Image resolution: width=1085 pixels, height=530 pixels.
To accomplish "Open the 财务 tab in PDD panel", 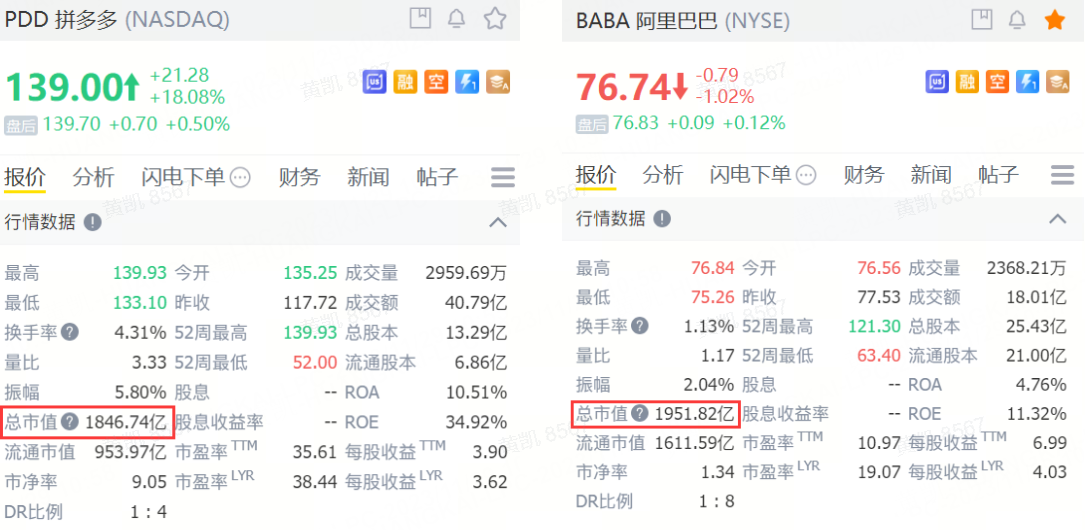I will coord(300,177).
